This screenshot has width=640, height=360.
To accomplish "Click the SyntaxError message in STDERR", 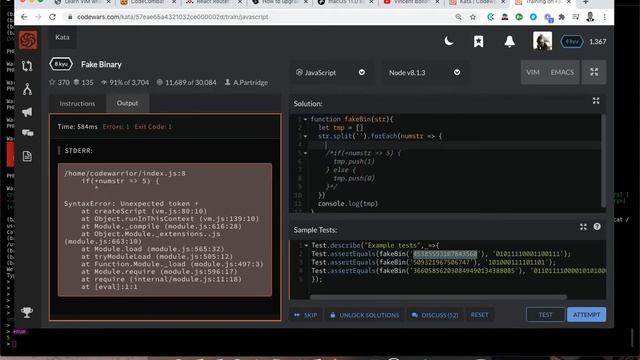I will coord(131,203).
